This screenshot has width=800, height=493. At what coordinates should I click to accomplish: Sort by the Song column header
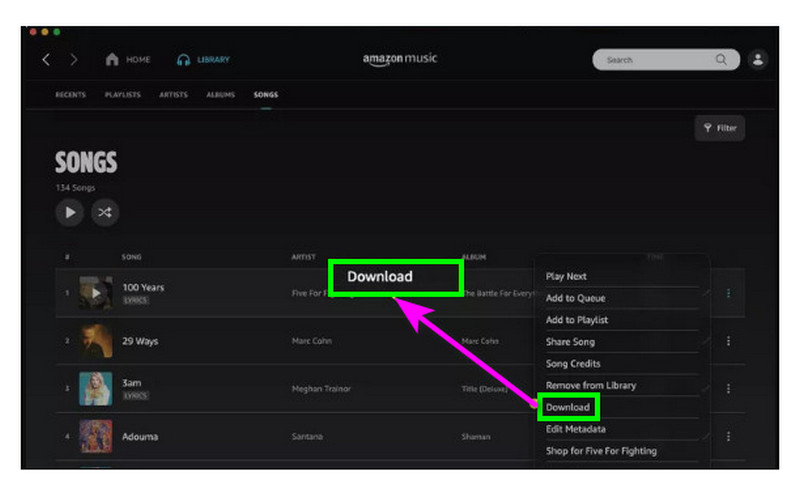point(132,257)
